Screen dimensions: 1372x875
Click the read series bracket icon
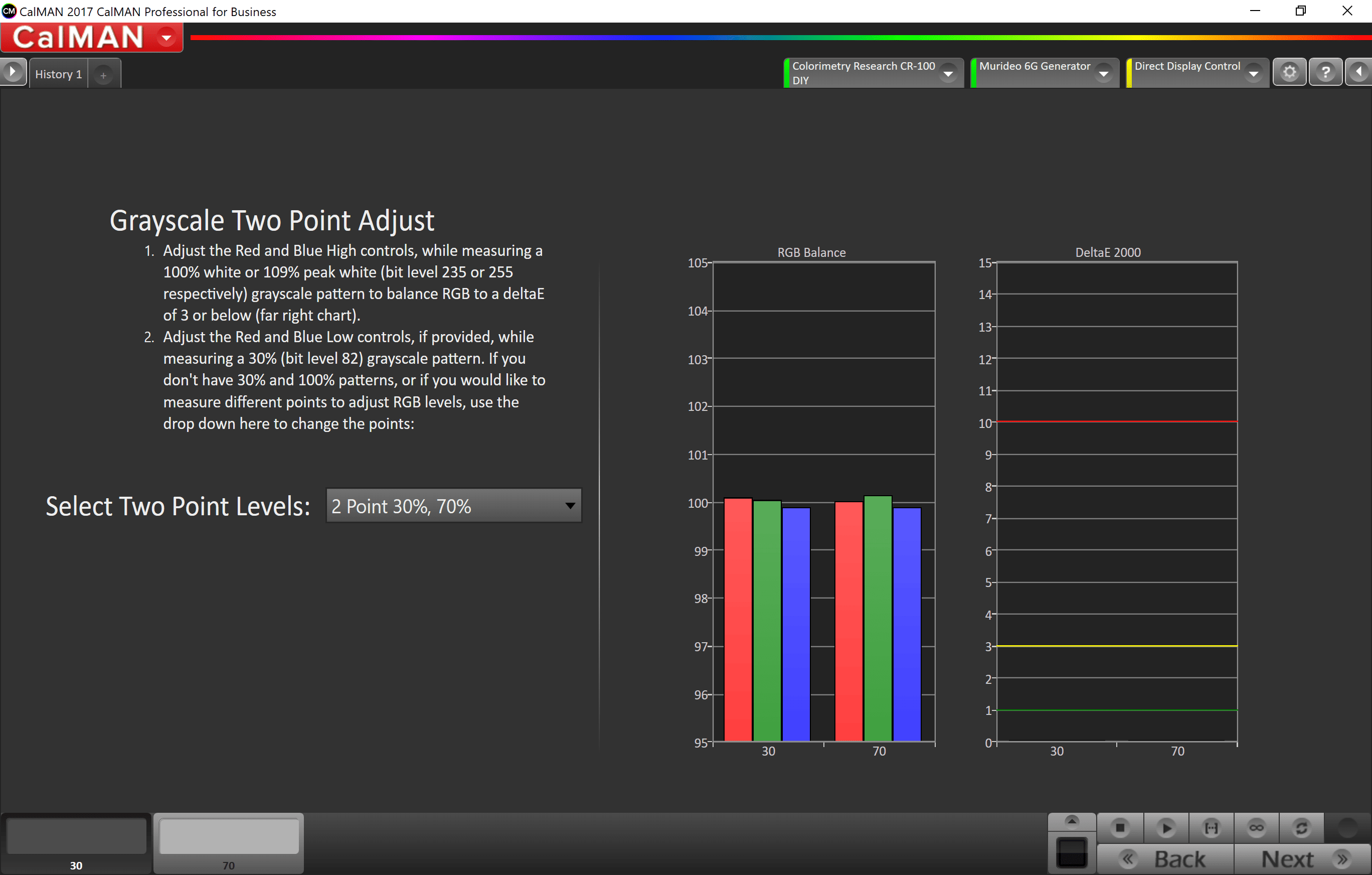[x=1212, y=828]
